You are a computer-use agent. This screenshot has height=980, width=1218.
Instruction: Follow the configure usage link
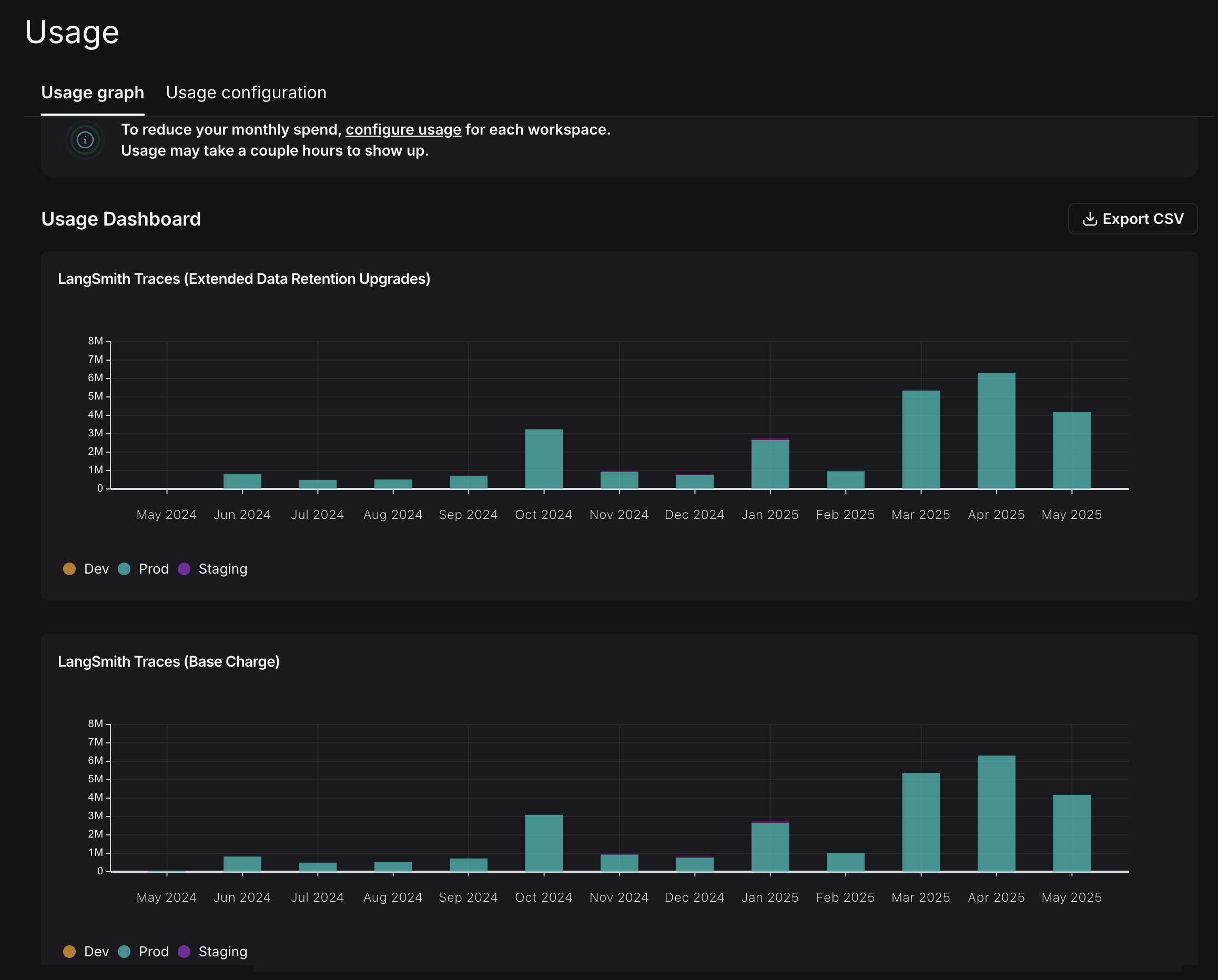click(x=403, y=130)
